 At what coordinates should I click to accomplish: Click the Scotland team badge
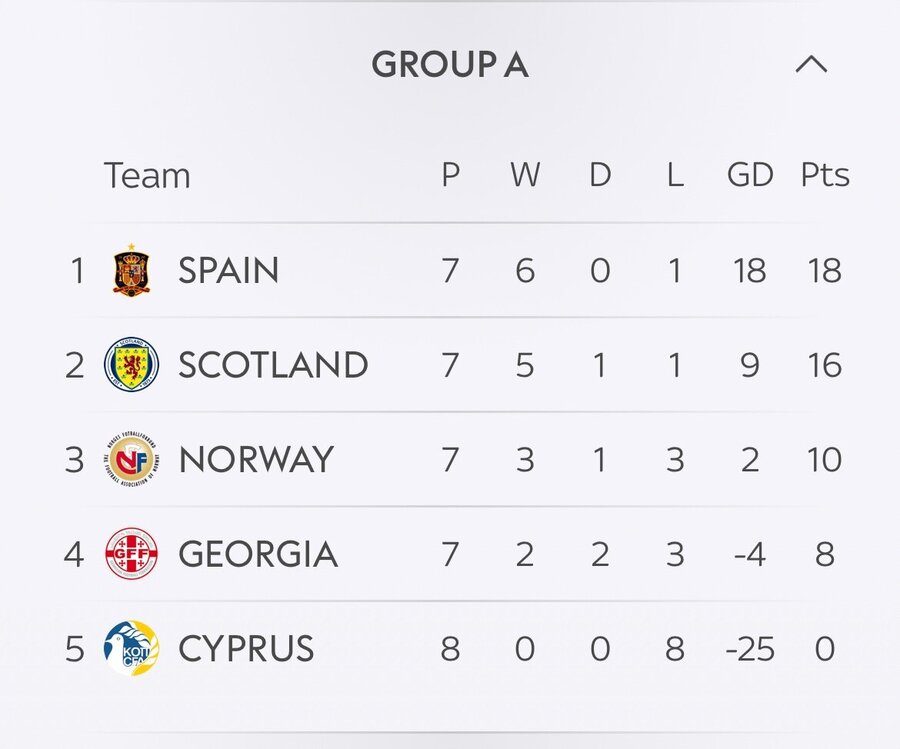[131, 364]
